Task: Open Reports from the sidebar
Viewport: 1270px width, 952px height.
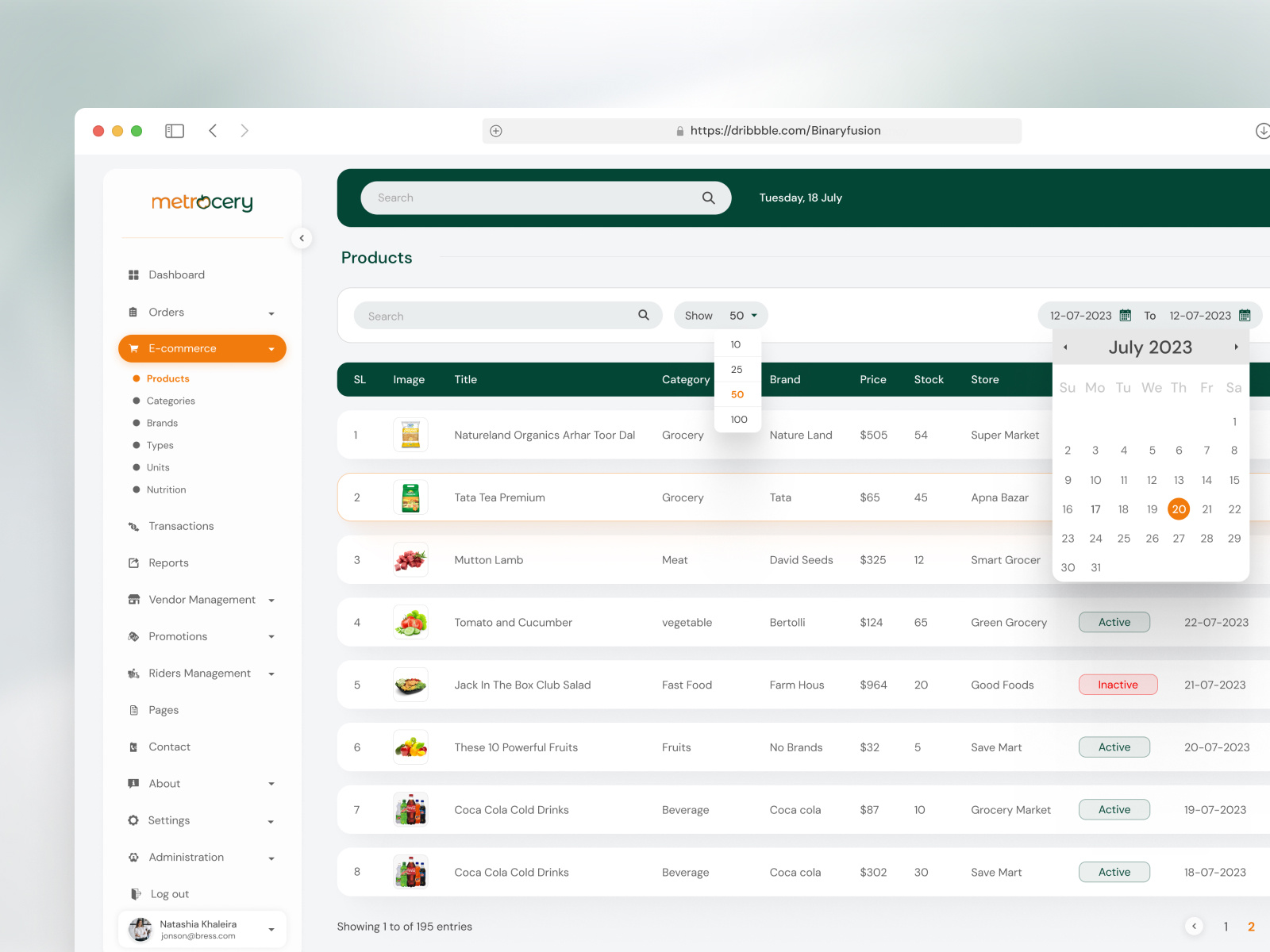Action: 167,562
